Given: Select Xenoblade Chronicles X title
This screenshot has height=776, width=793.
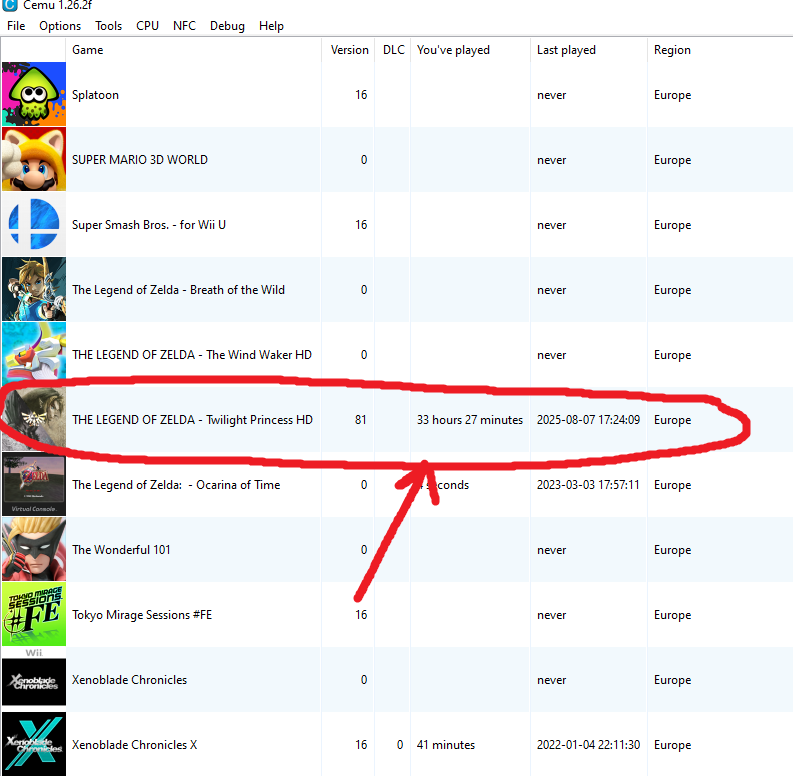Looking at the screenshot, I should pos(135,745).
